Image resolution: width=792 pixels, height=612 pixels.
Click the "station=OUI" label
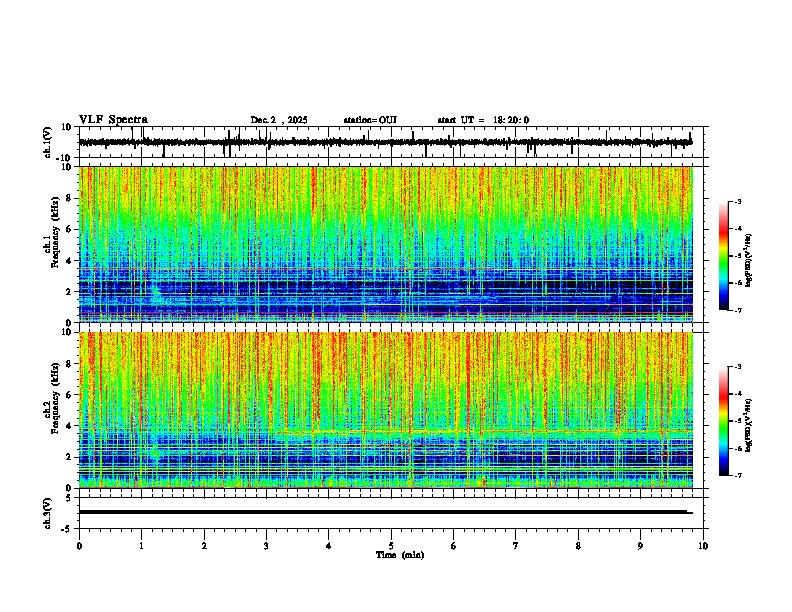click(x=370, y=120)
